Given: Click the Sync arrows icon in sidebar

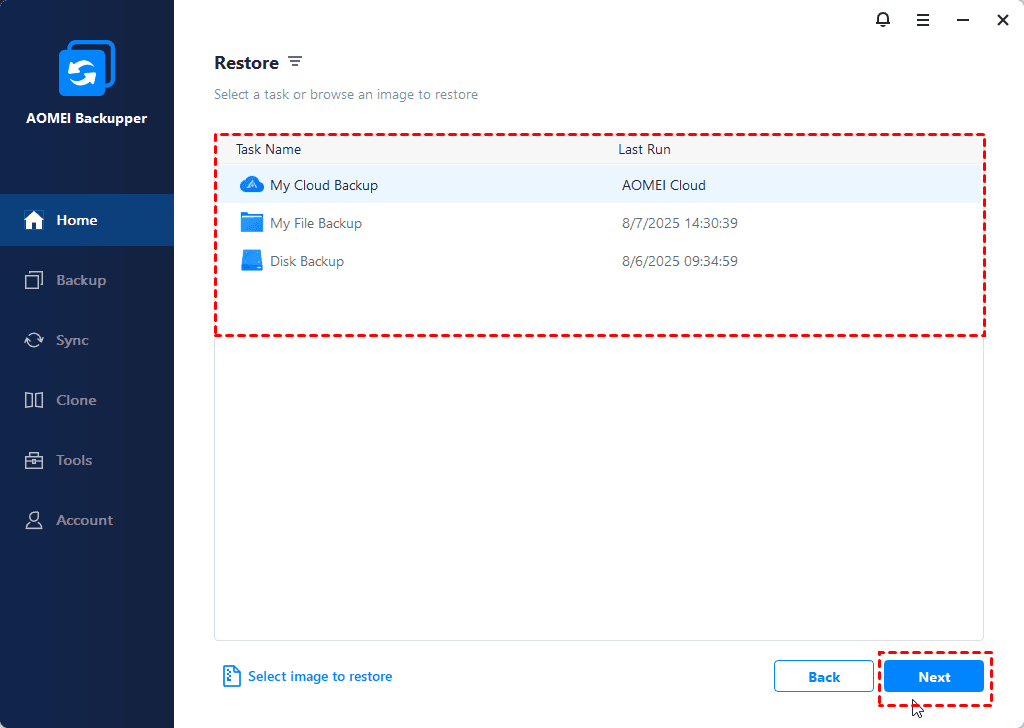Looking at the screenshot, I should 34,340.
